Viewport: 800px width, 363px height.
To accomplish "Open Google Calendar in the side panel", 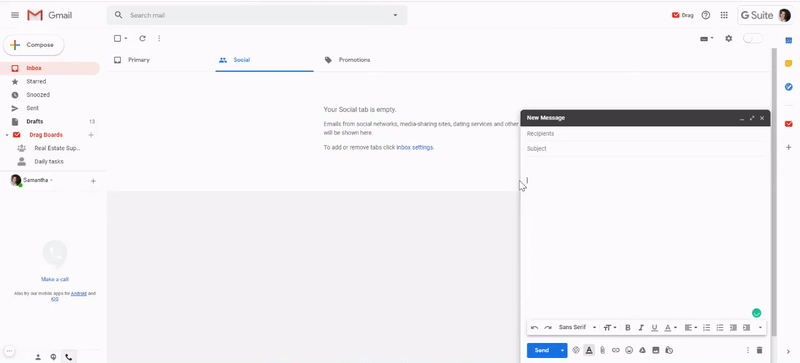I will click(788, 40).
